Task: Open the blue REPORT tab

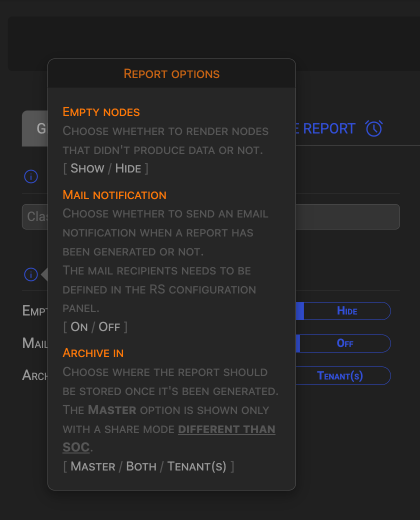Action: click(326, 129)
